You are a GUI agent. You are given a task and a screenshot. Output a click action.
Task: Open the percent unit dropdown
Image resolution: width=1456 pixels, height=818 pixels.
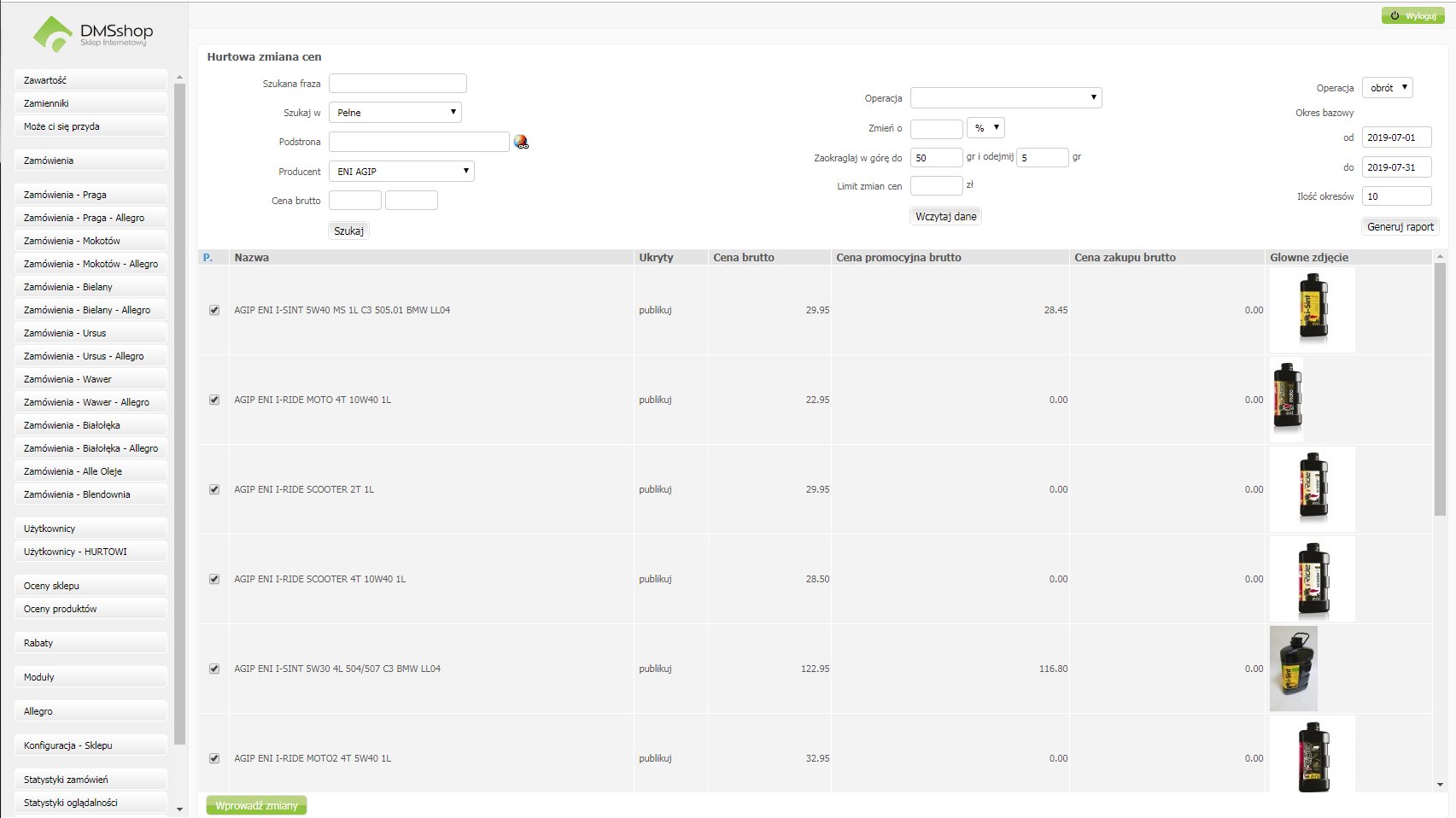pos(985,128)
